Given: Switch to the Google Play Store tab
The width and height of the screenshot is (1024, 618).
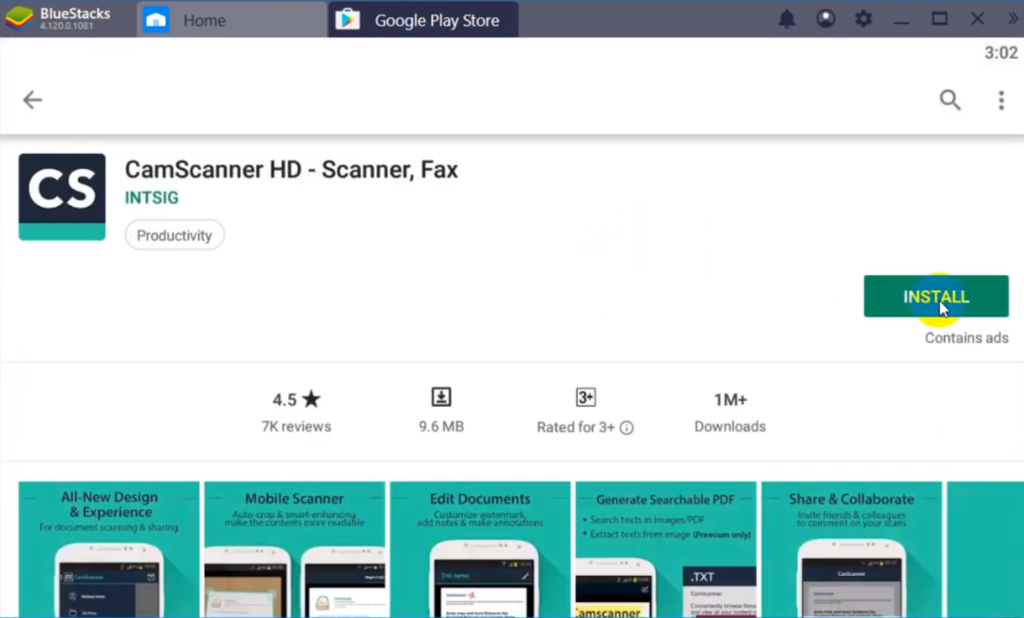Looking at the screenshot, I should point(423,20).
